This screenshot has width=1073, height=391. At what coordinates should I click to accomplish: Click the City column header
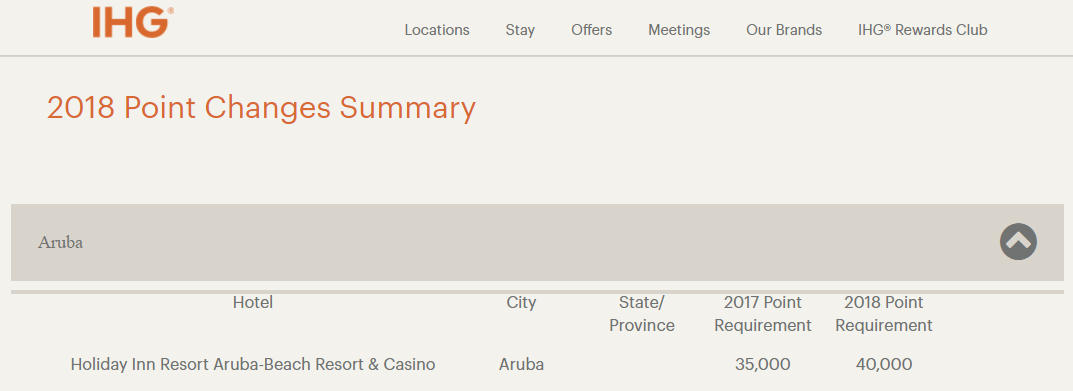521,303
